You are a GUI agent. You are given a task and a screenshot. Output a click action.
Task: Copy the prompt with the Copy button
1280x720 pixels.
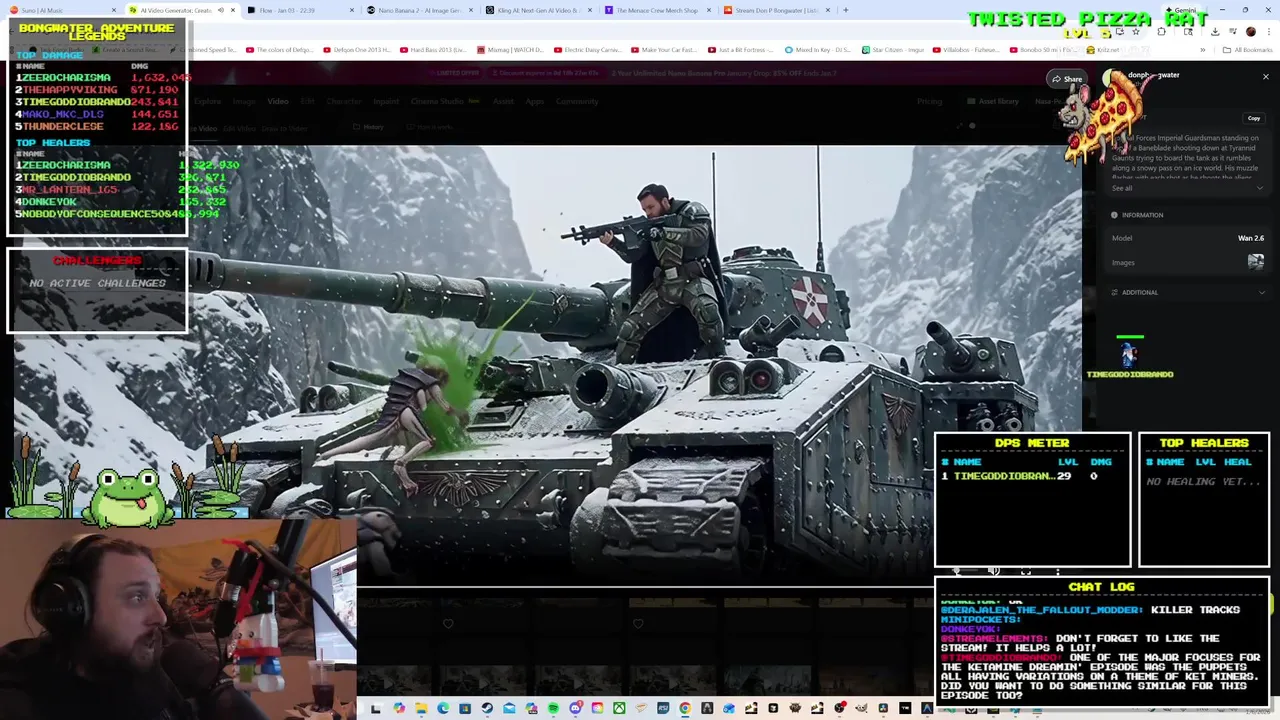point(1253,118)
